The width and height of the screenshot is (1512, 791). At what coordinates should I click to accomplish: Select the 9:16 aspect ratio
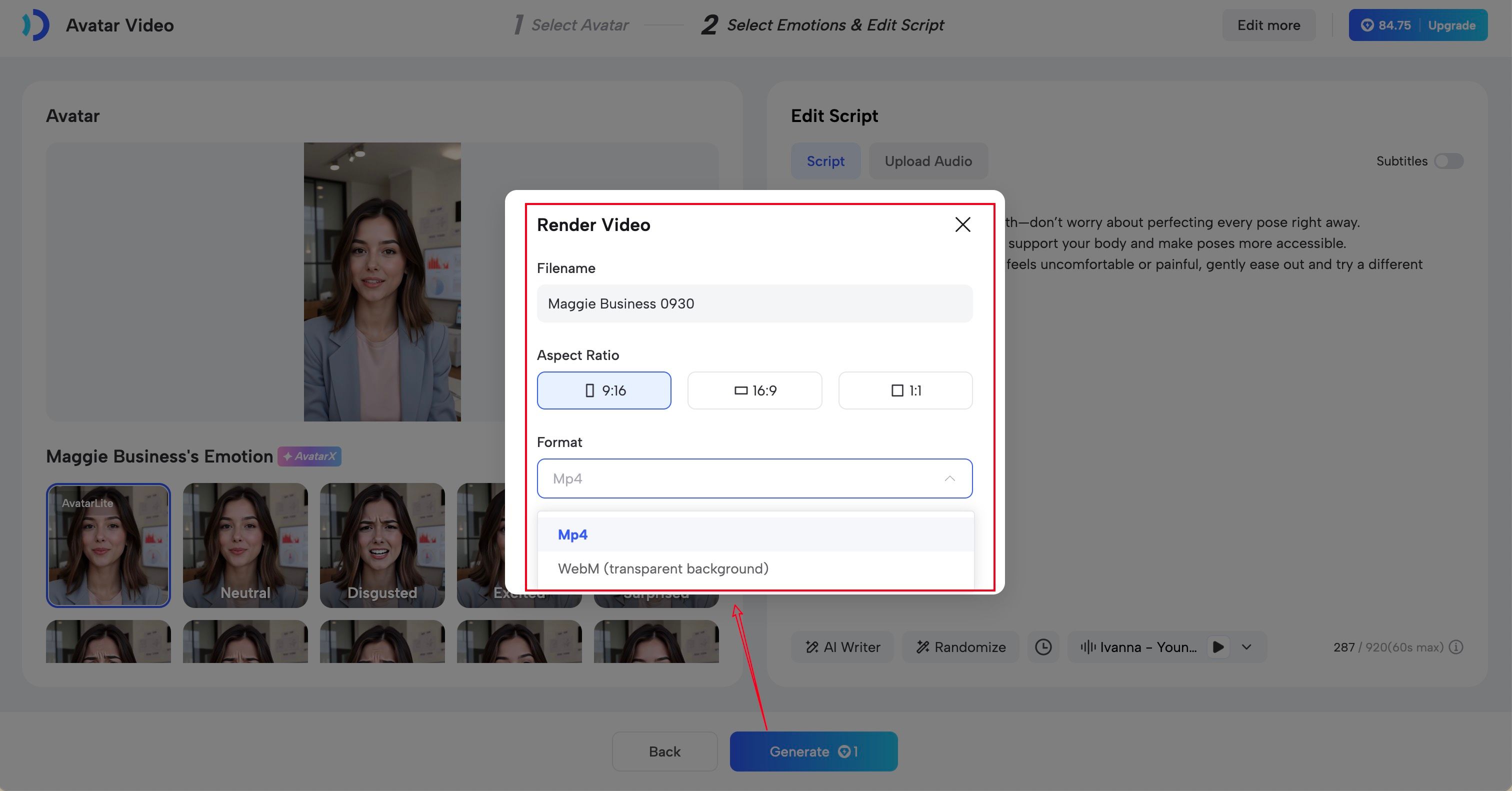coord(604,390)
